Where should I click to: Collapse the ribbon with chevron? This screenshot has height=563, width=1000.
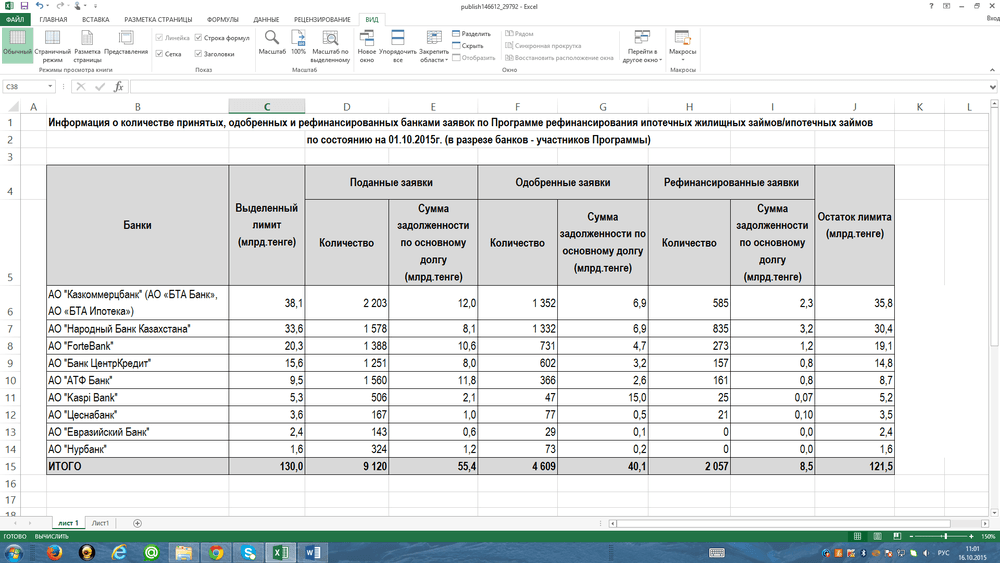coord(992,69)
